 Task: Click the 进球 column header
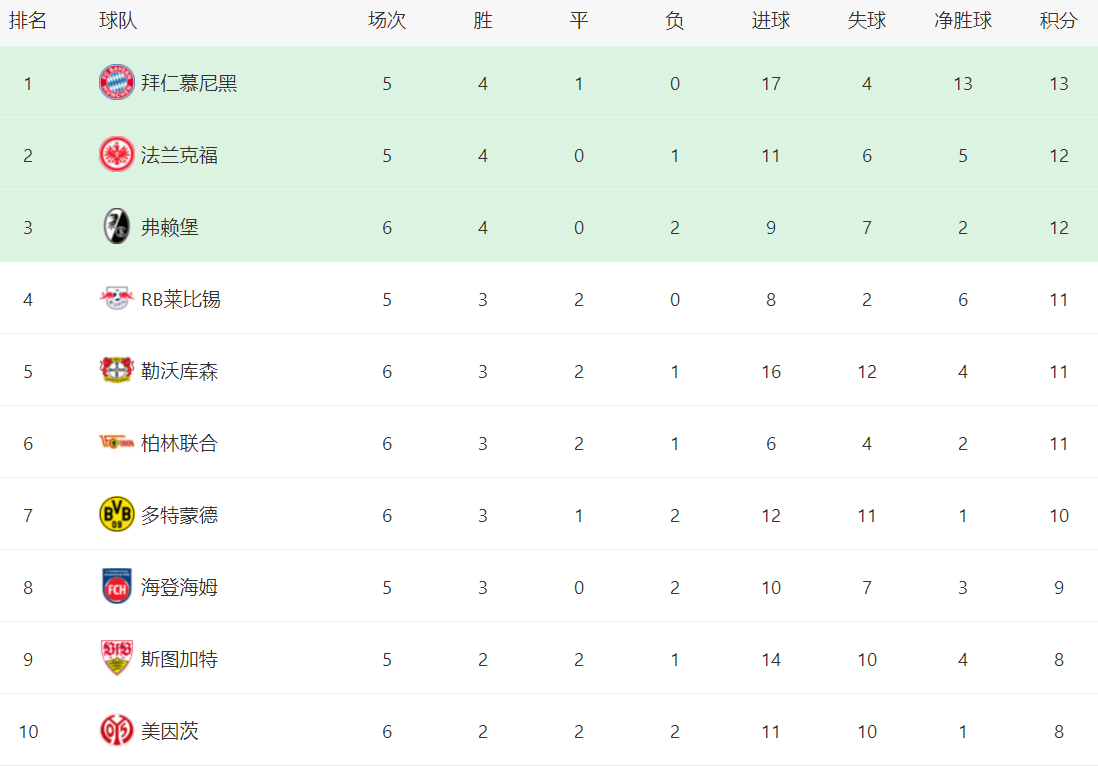tap(771, 21)
